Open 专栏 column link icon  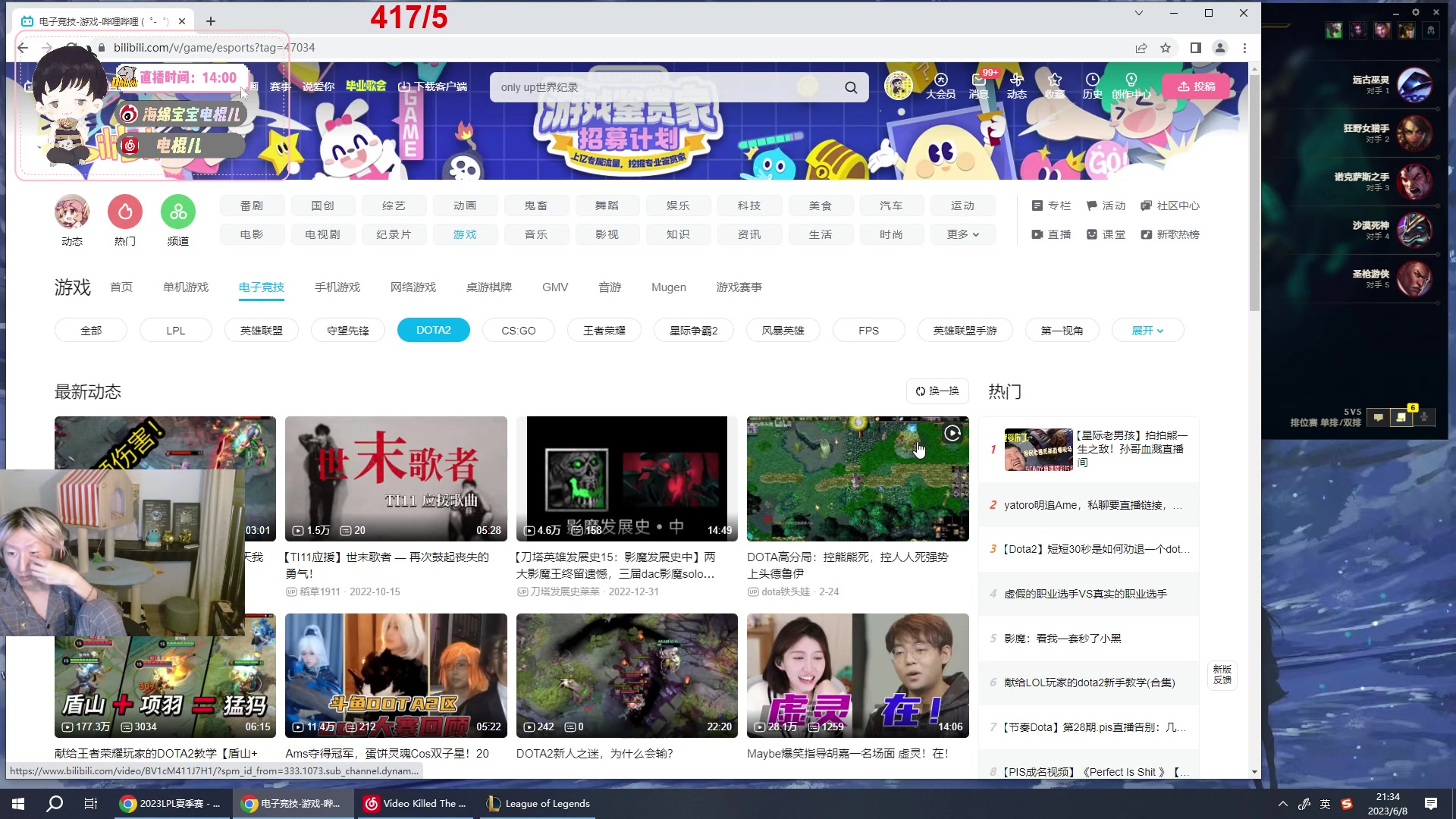[x=1051, y=206]
